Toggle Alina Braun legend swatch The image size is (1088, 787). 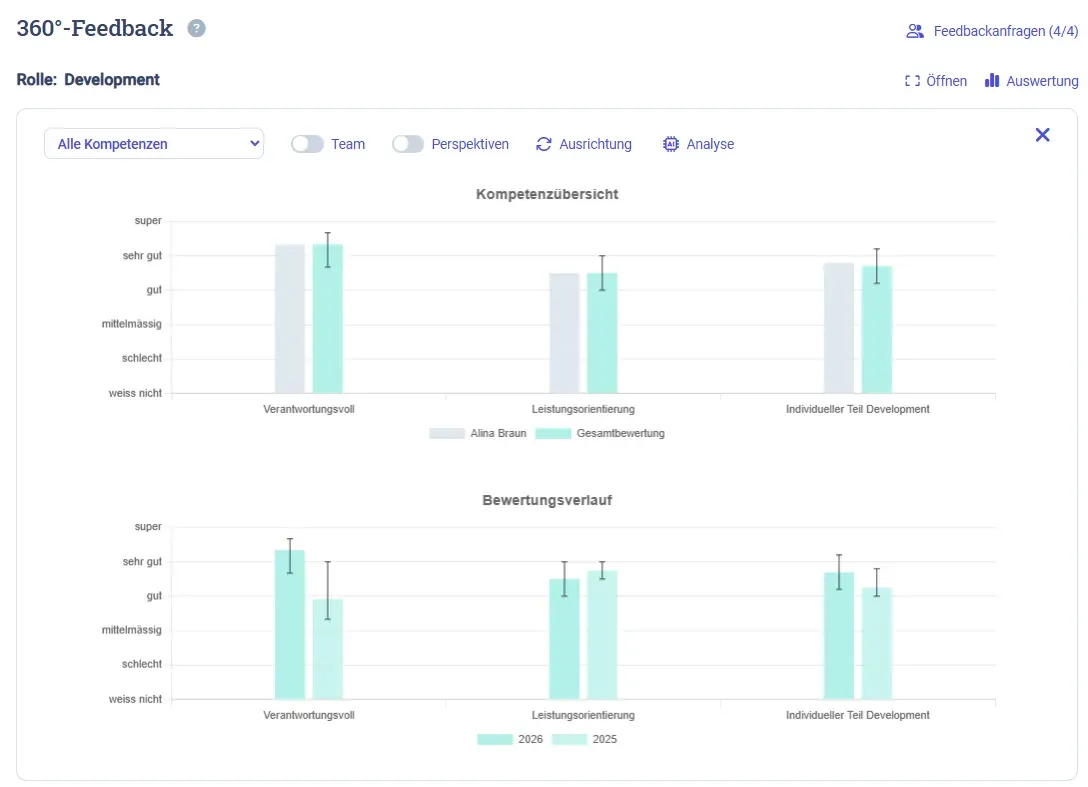(447, 433)
